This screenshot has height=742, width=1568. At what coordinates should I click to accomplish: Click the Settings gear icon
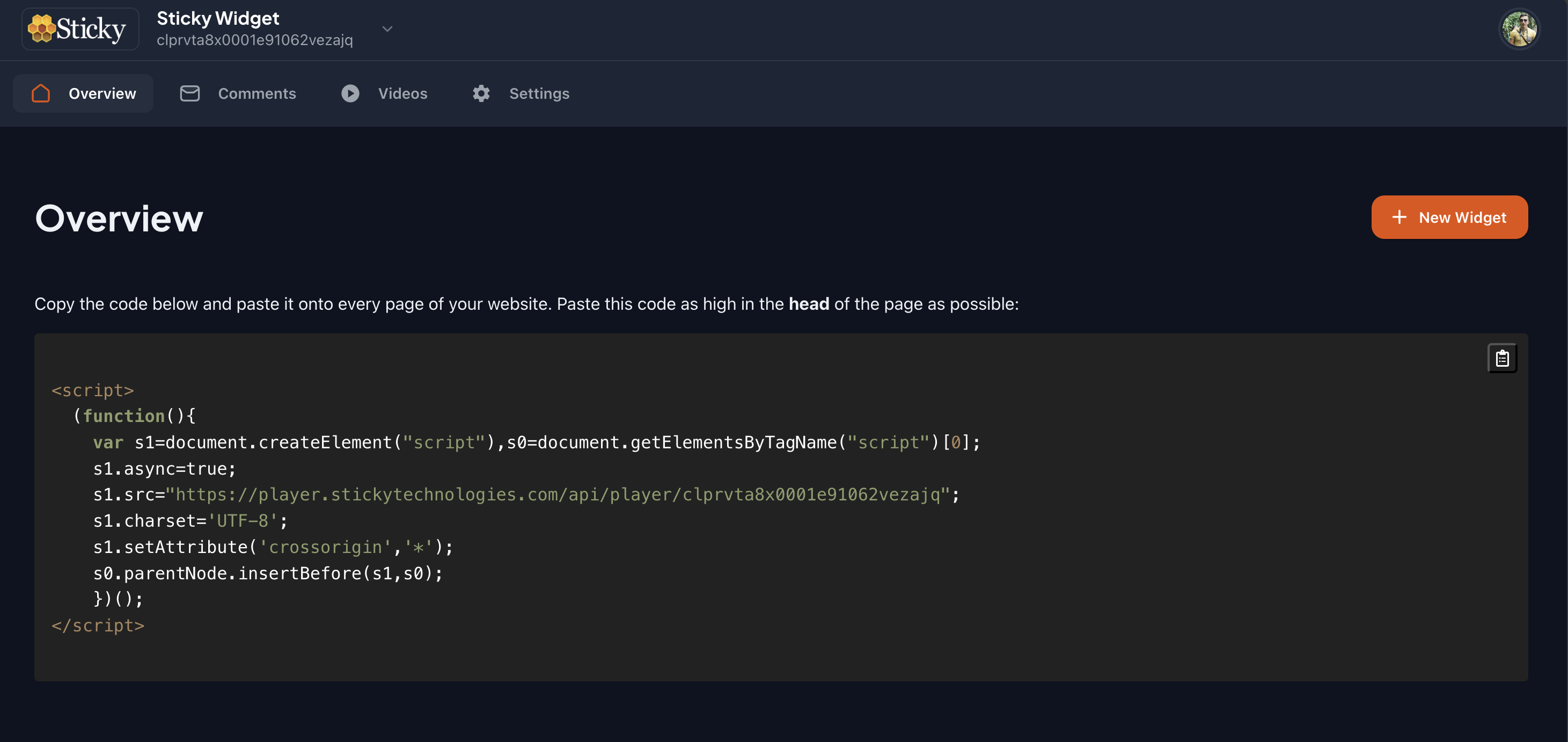pos(481,93)
